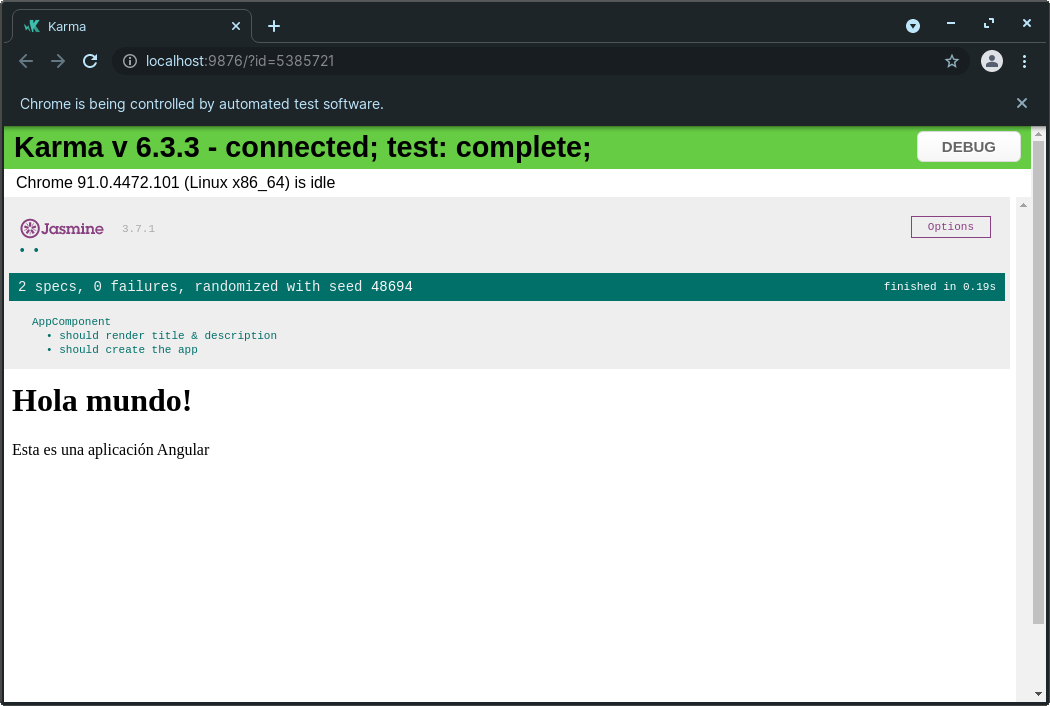
Task: Open a new tab with plus button
Action: pyautogui.click(x=274, y=26)
